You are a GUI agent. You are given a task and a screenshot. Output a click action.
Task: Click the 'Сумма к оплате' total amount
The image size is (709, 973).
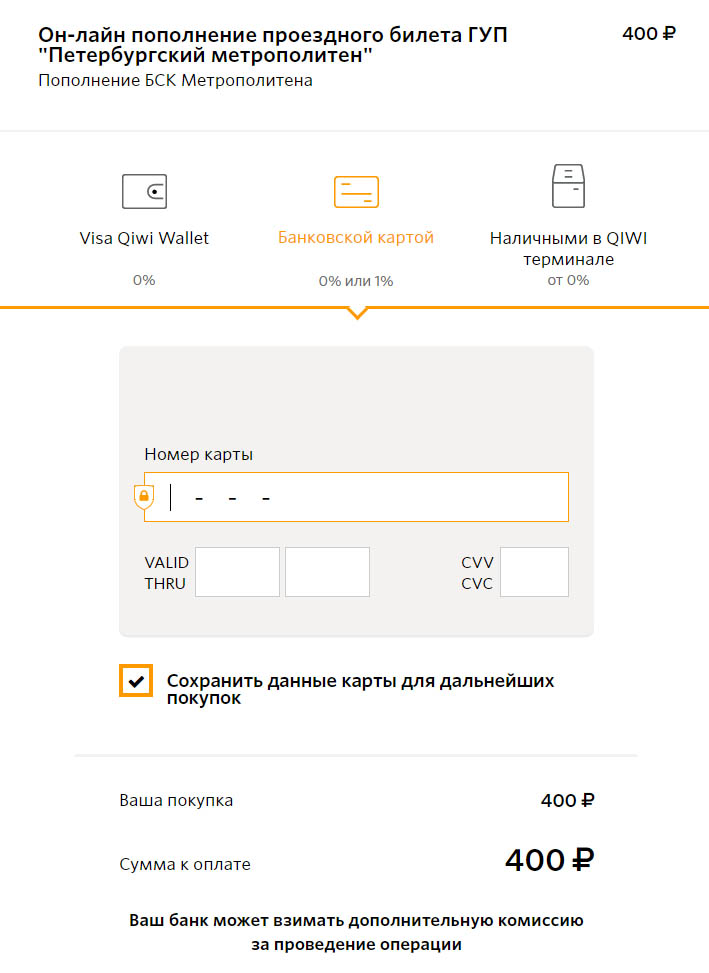550,861
